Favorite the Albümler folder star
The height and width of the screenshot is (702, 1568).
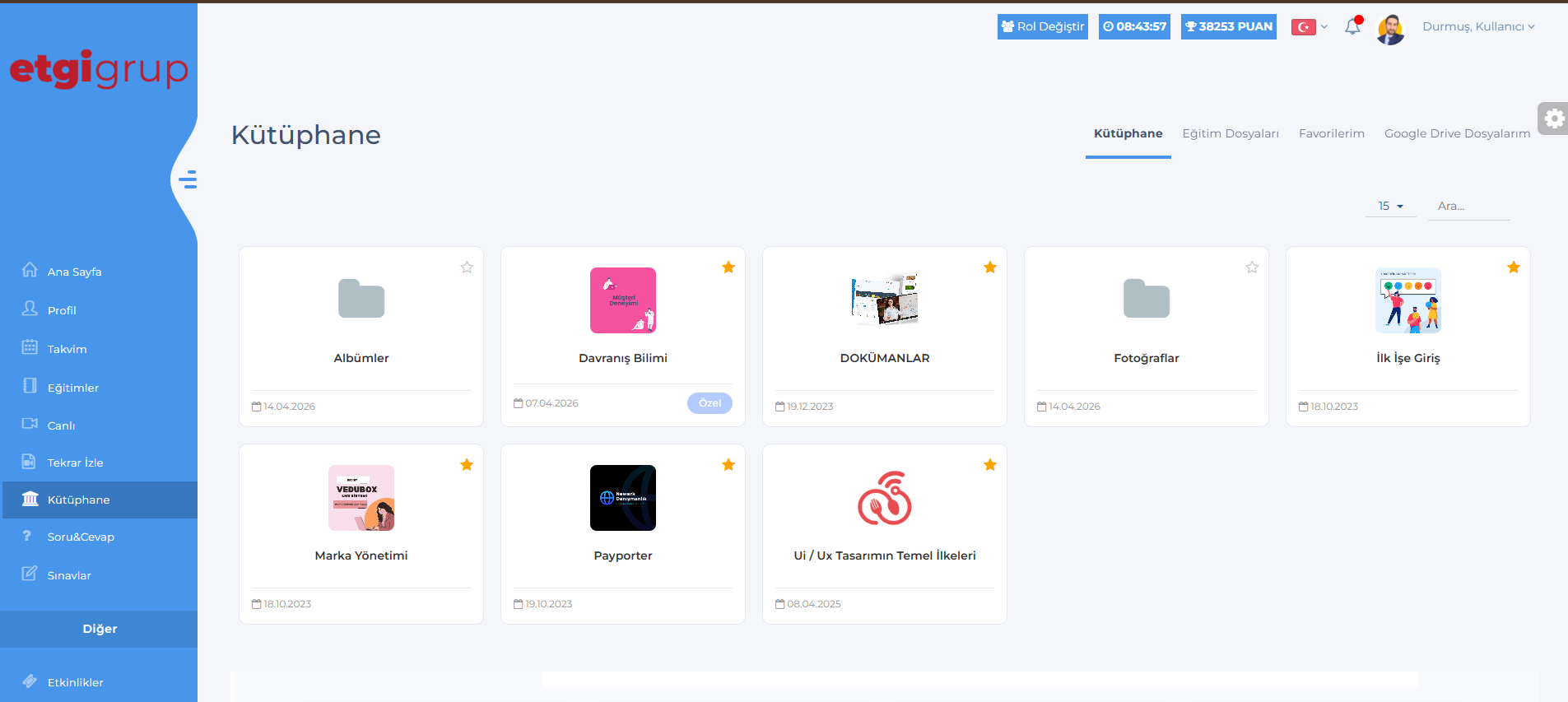click(467, 267)
